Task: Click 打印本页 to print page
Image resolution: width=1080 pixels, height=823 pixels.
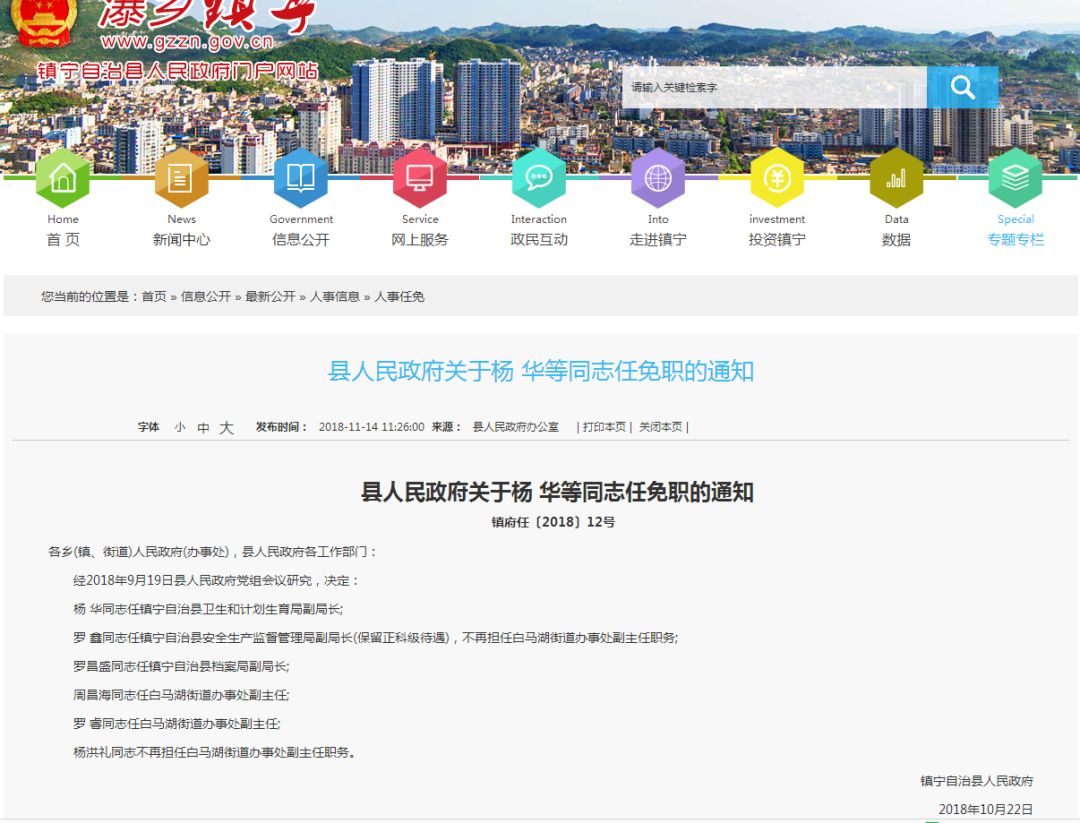Action: (604, 427)
